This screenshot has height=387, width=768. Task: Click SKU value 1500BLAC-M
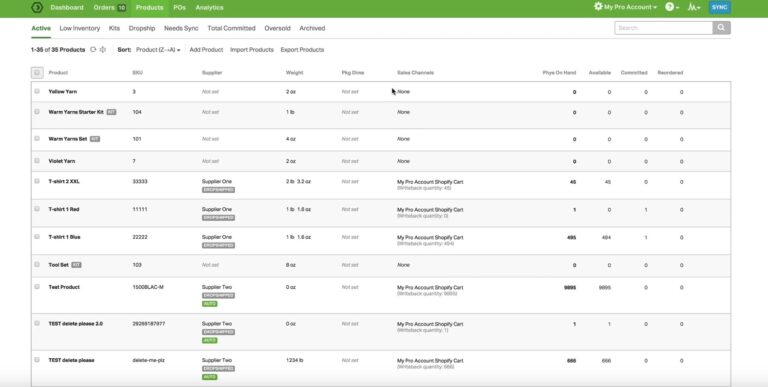148,287
